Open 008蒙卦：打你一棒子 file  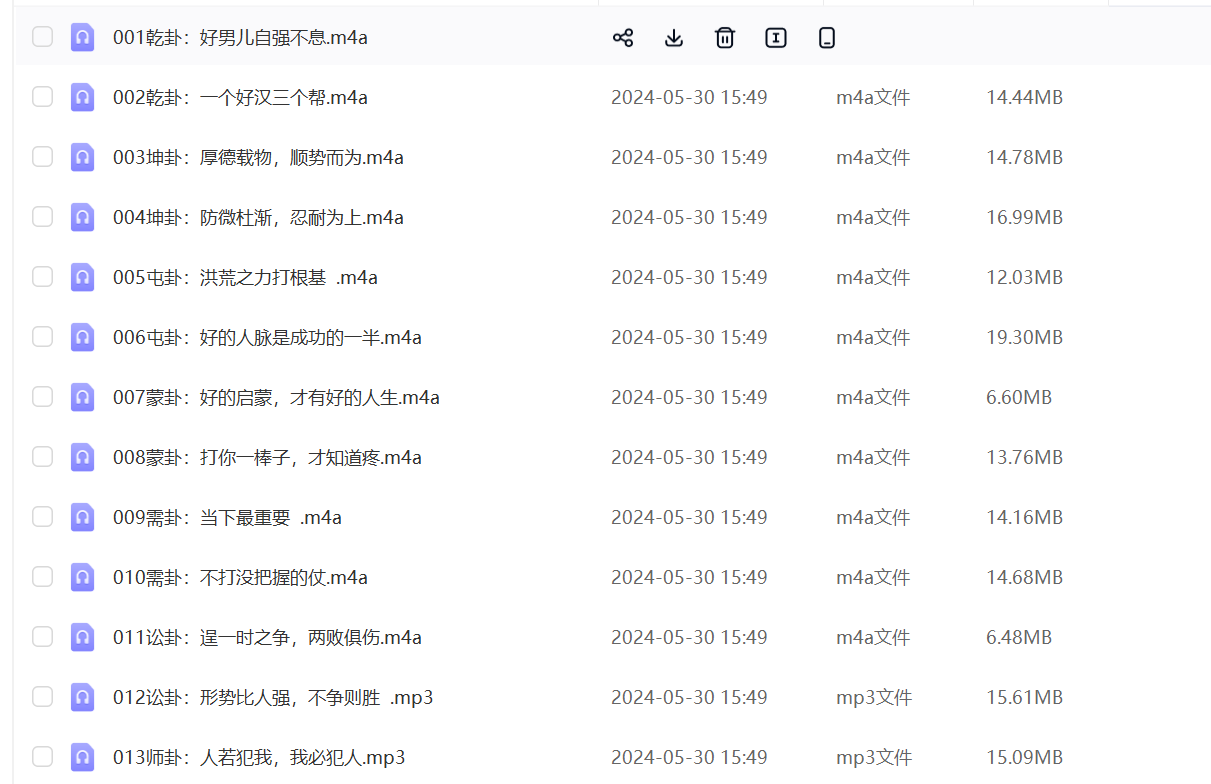(x=265, y=457)
